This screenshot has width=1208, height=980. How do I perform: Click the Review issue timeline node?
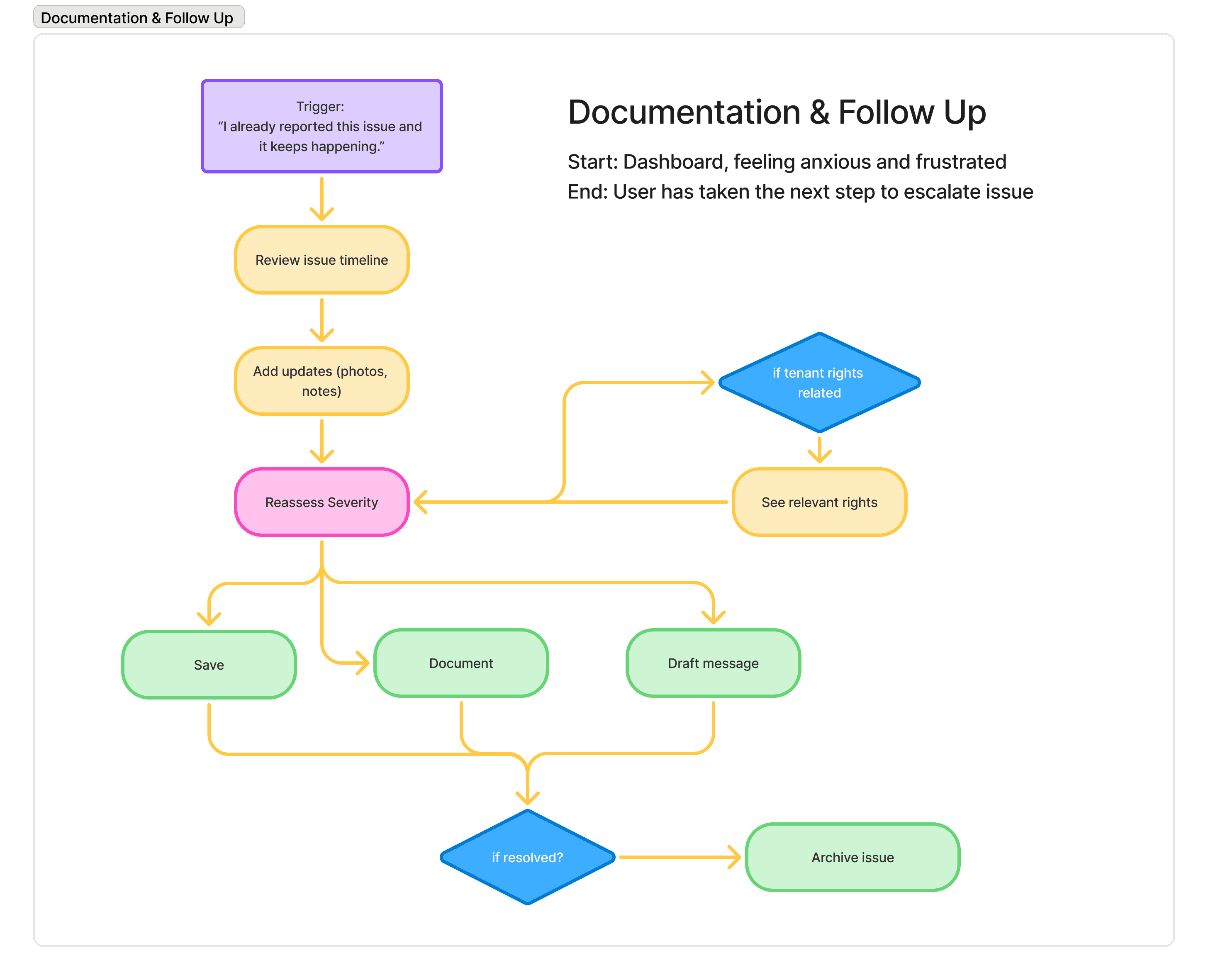click(321, 260)
